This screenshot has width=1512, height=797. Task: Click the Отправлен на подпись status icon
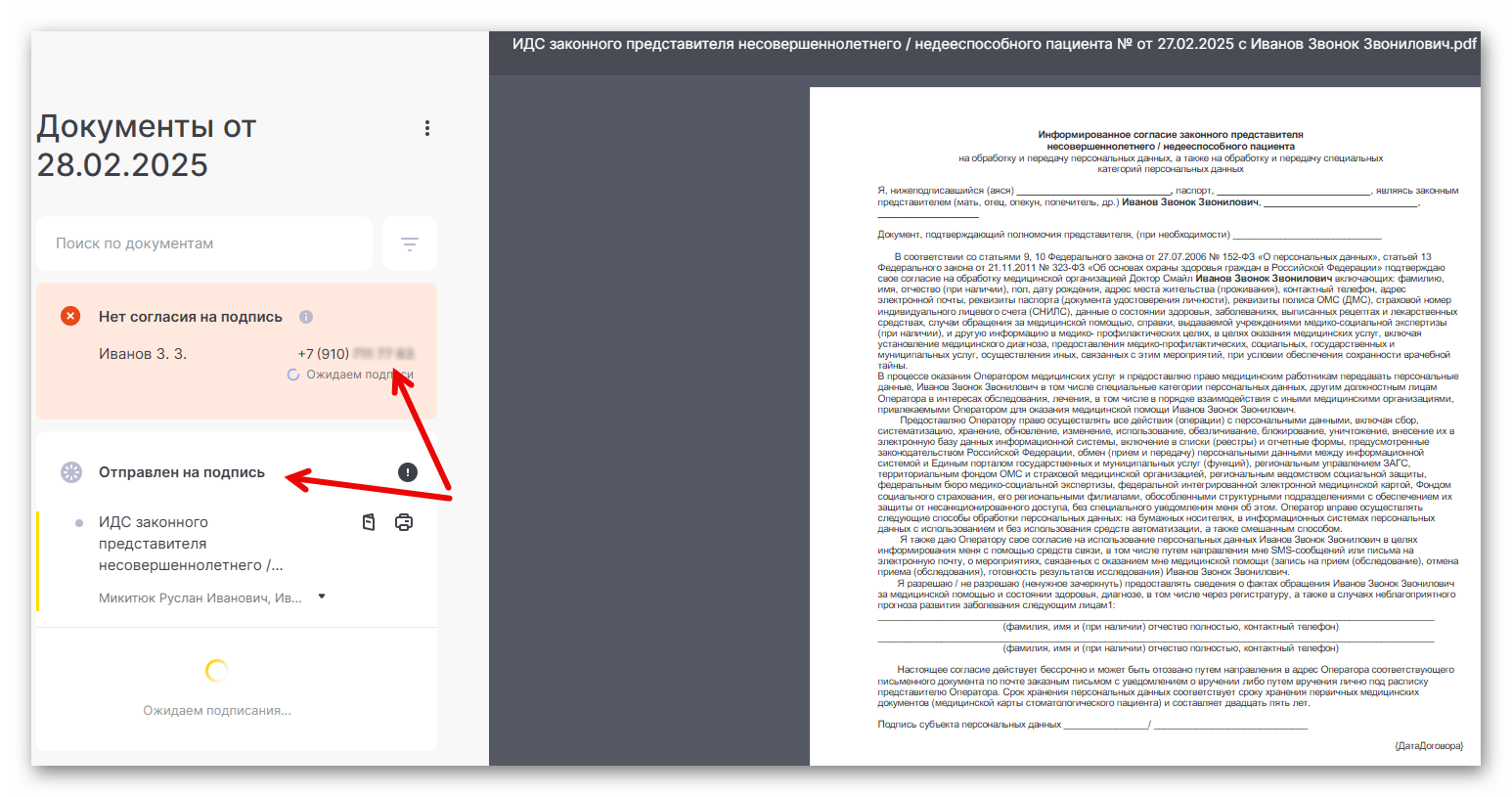pos(71,472)
